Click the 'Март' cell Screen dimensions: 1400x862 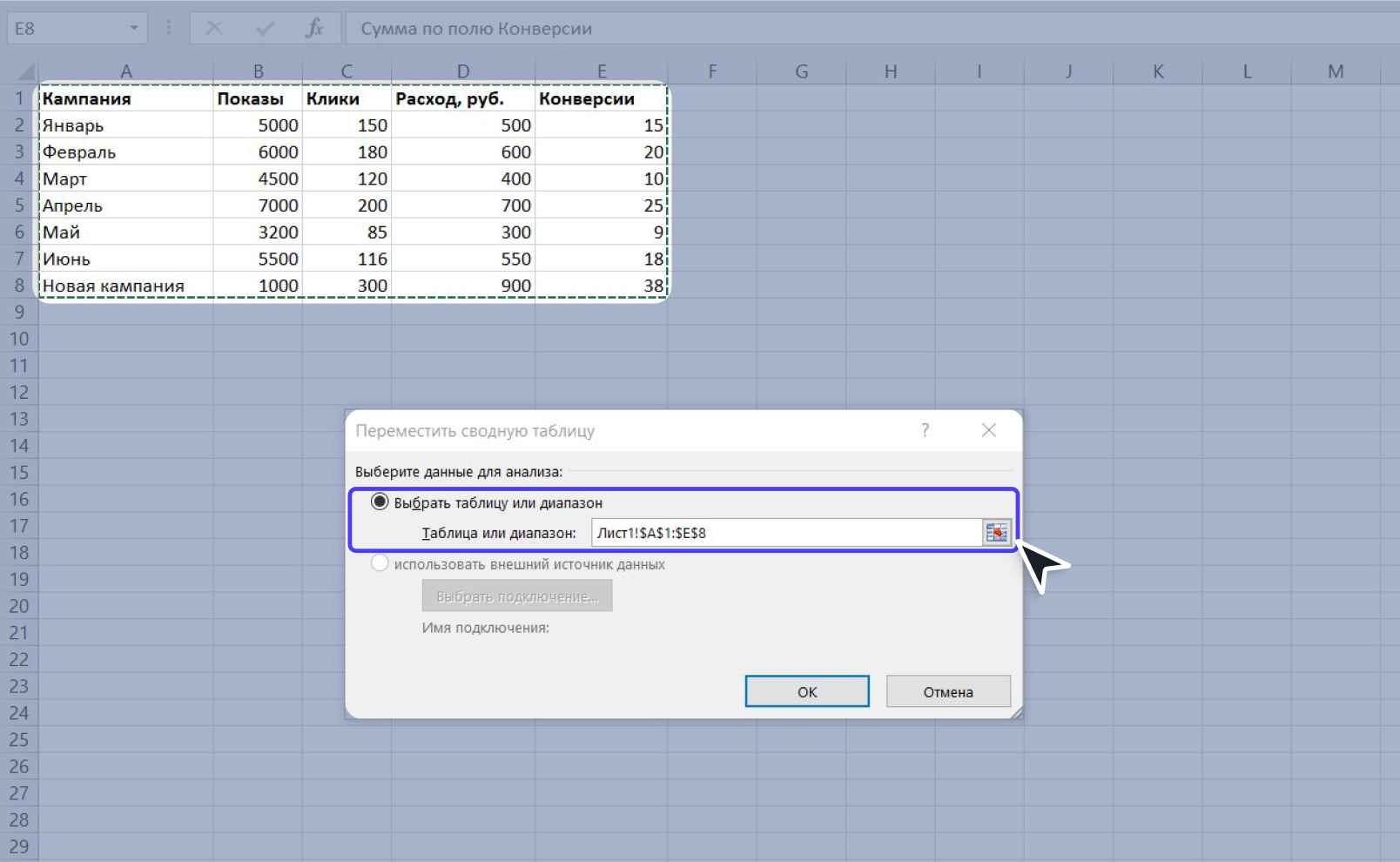(x=126, y=178)
